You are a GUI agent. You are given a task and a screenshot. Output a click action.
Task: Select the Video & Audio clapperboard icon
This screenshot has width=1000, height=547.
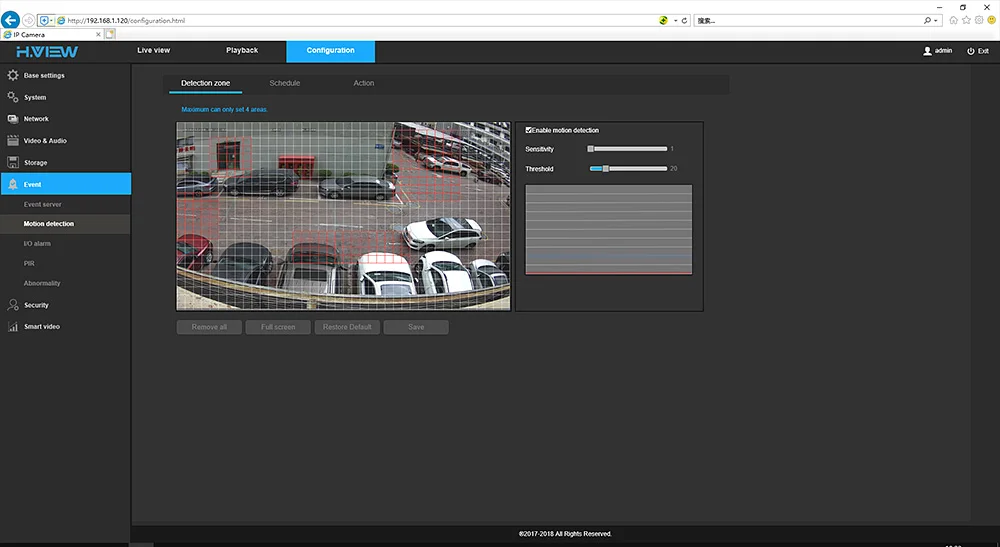point(13,141)
